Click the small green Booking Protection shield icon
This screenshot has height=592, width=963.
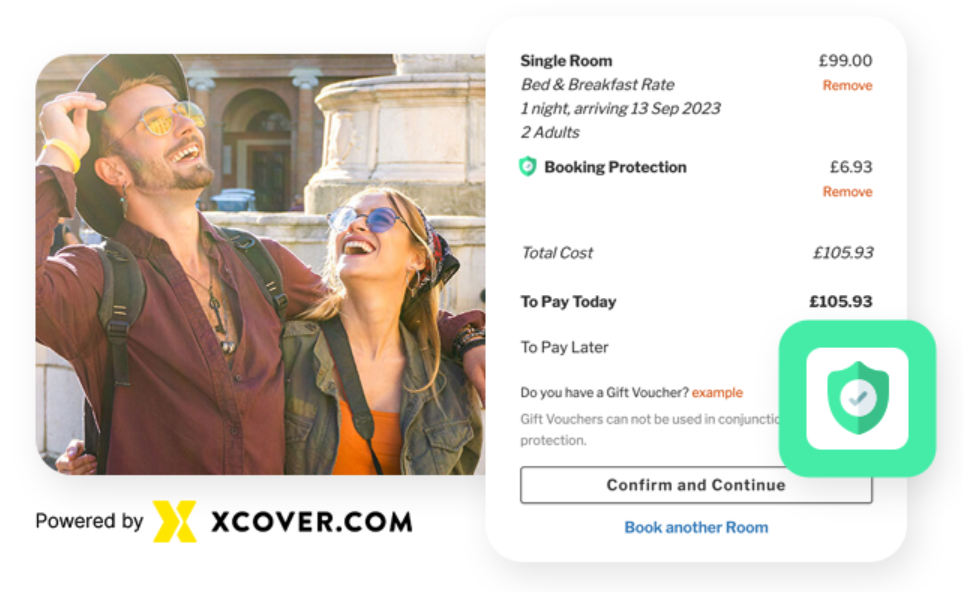pyautogui.click(x=528, y=166)
